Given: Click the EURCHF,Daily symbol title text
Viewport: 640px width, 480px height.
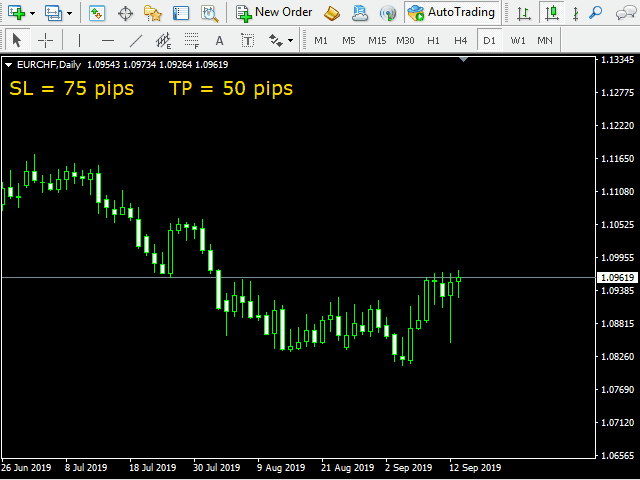Looking at the screenshot, I should click(49, 64).
